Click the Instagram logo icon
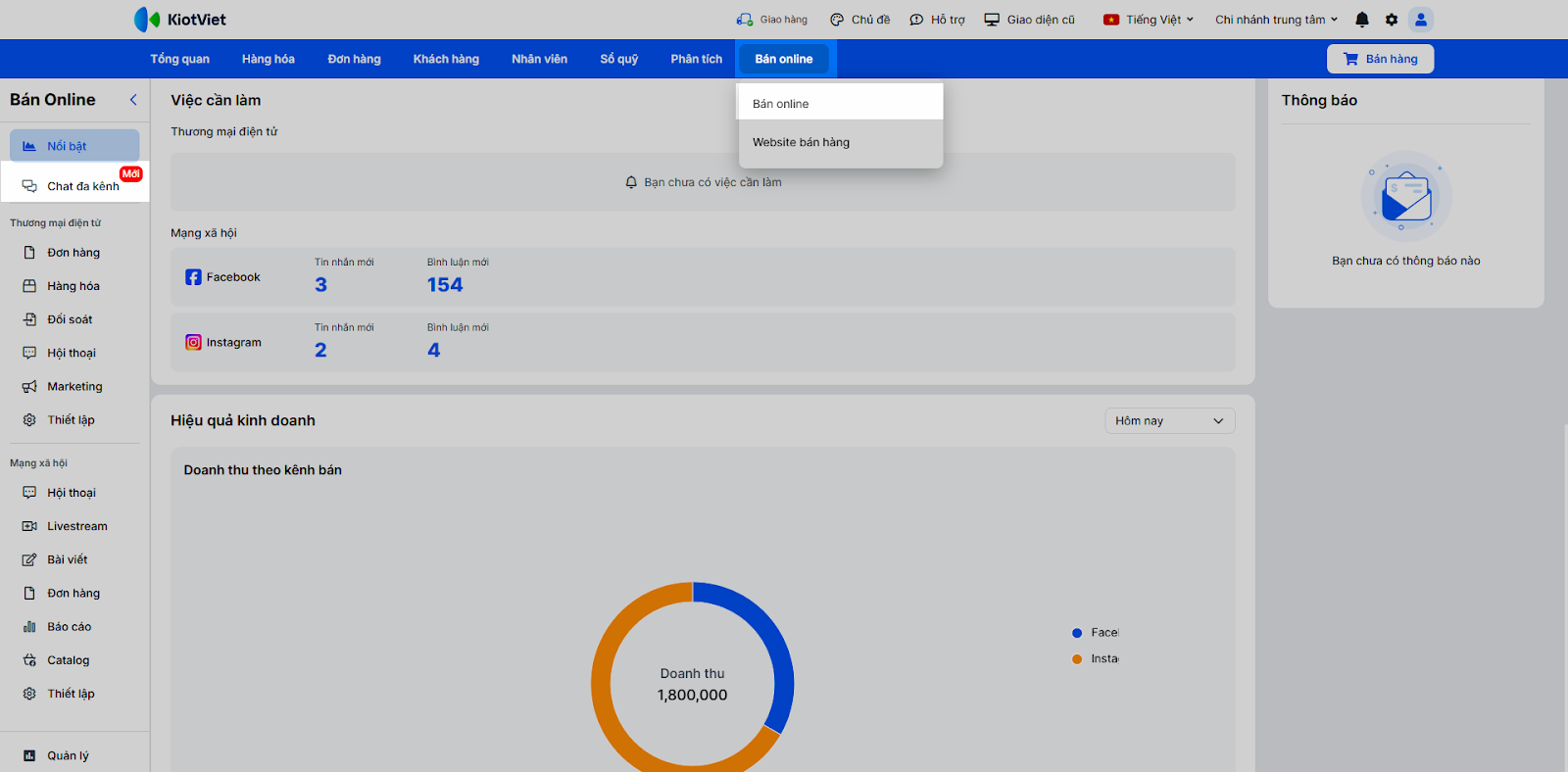Image resolution: width=1568 pixels, height=772 pixels. [193, 343]
